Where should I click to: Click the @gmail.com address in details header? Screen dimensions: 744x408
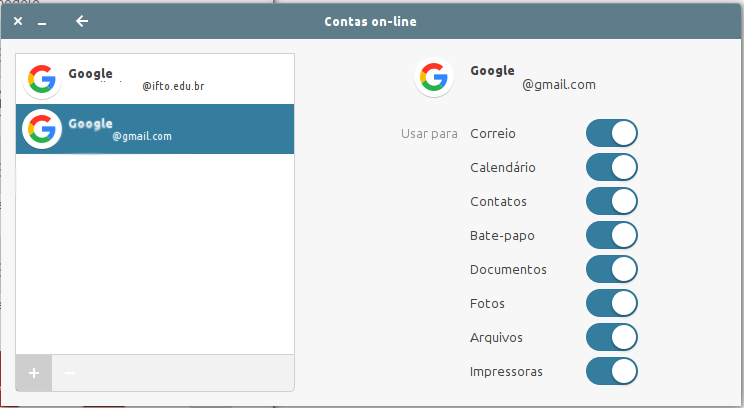(558, 85)
